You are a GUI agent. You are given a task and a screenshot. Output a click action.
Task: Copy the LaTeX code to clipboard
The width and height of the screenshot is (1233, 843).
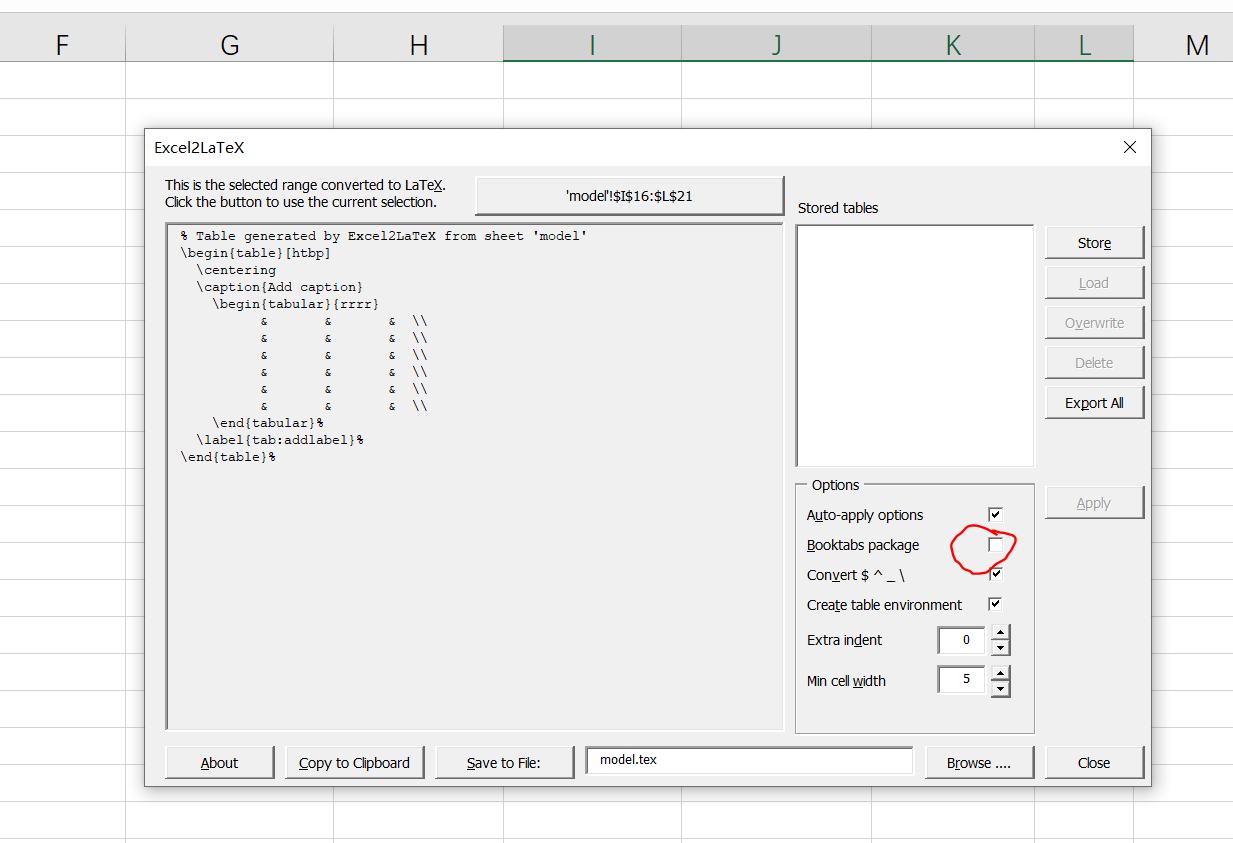coord(354,761)
